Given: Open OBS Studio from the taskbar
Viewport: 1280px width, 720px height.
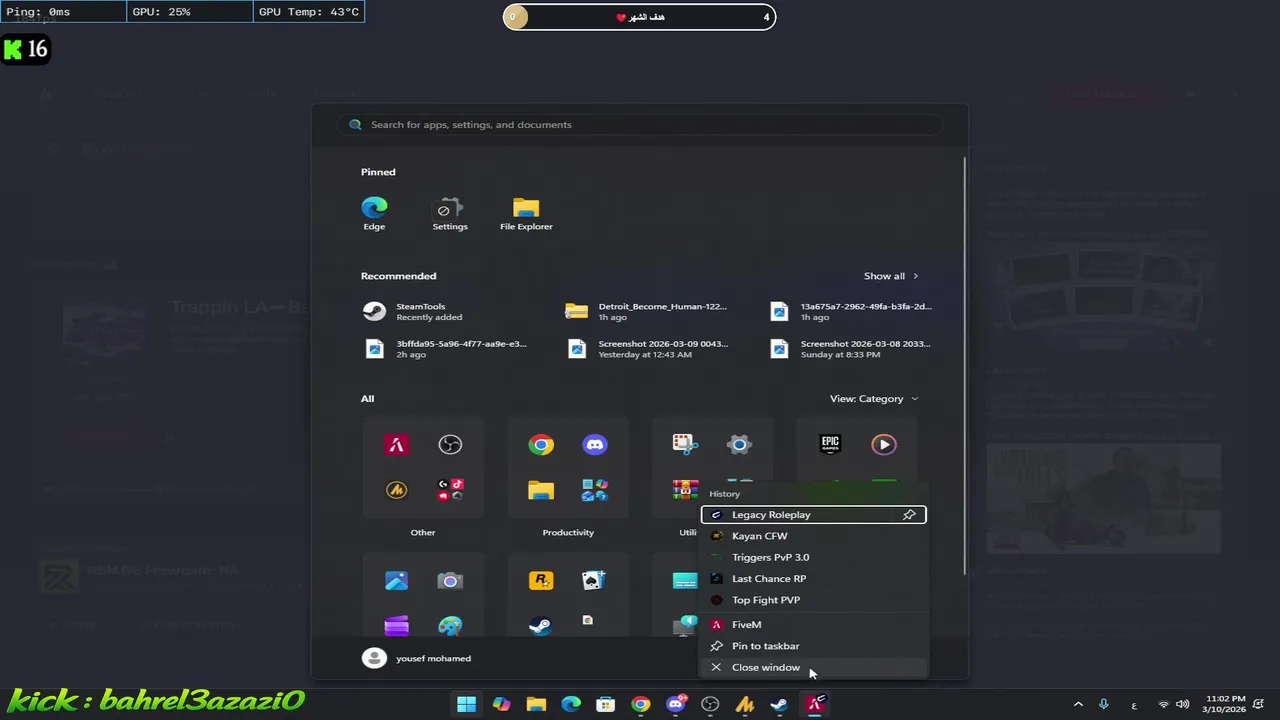Looking at the screenshot, I should click(x=710, y=704).
